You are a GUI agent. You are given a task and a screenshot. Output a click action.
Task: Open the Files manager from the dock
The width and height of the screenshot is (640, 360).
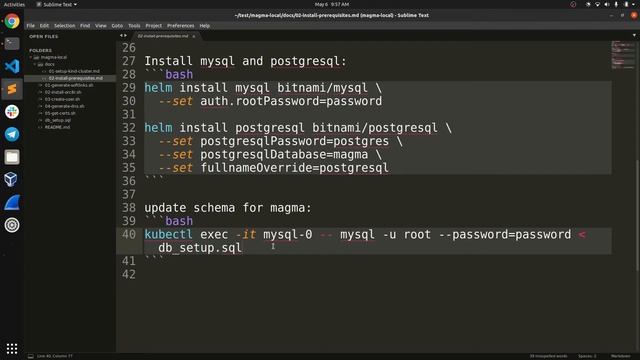pyautogui.click(x=12, y=157)
